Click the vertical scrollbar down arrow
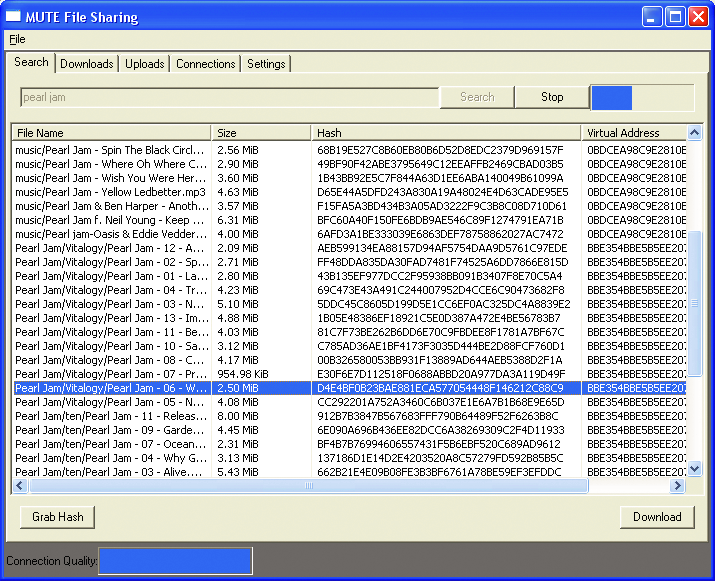This screenshot has height=581, width=715. 694,468
